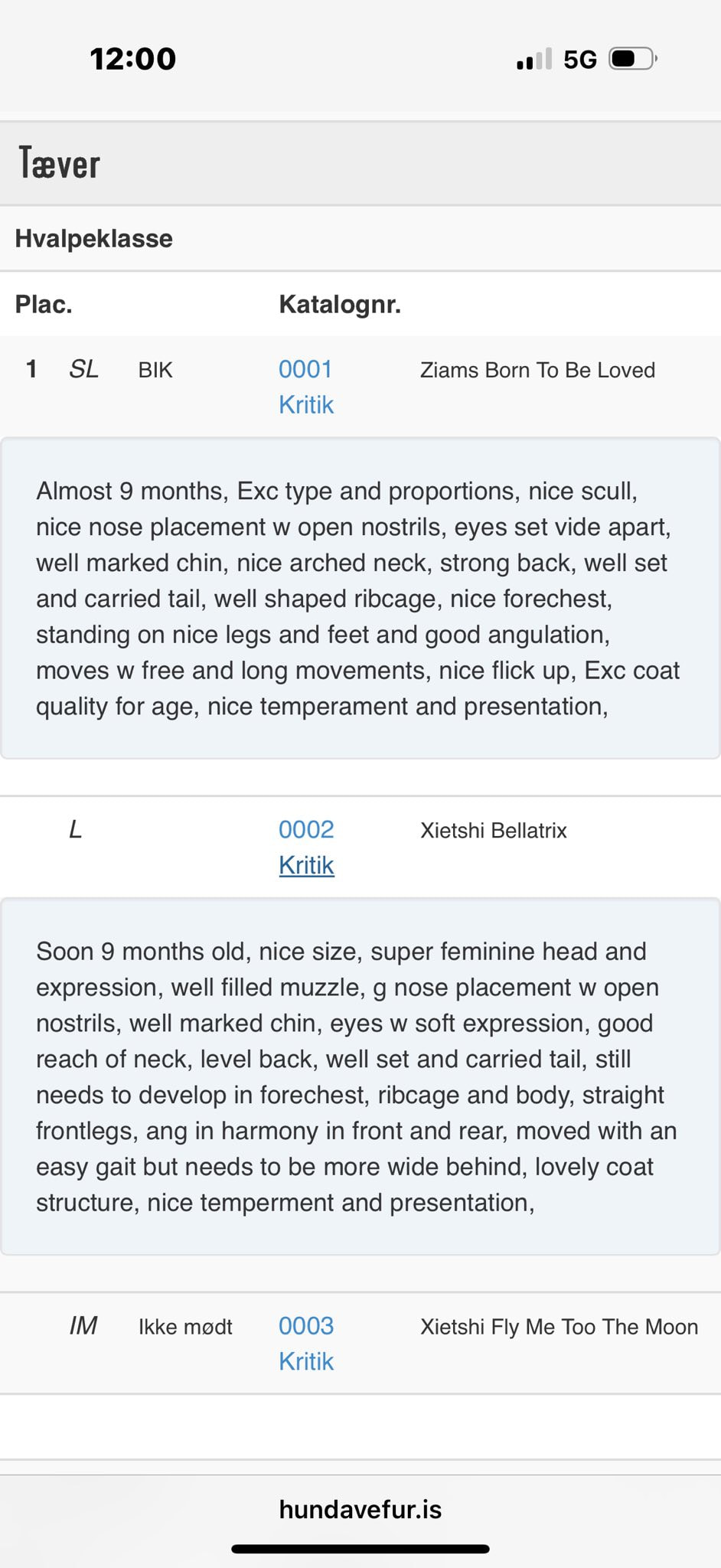Viewport: 721px width, 1568px height.
Task: Select dog name Xietshi Bellatrix
Action: [494, 831]
